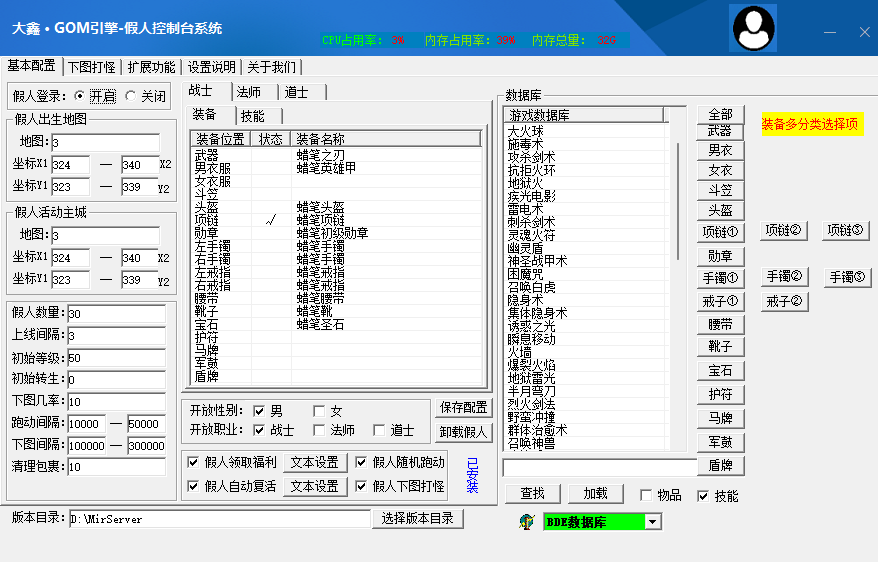Click 保存配置 button
878x562 pixels.
pyautogui.click(x=464, y=408)
